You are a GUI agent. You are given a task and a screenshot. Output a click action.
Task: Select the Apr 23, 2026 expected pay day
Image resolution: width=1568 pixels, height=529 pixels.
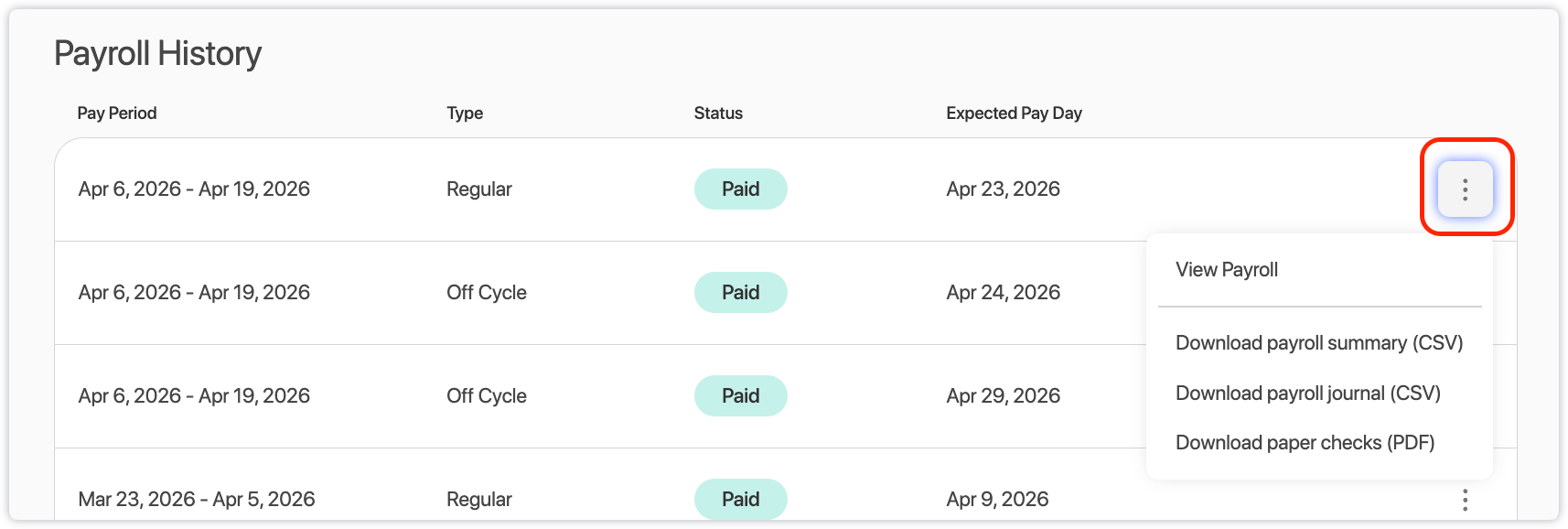tap(1003, 189)
